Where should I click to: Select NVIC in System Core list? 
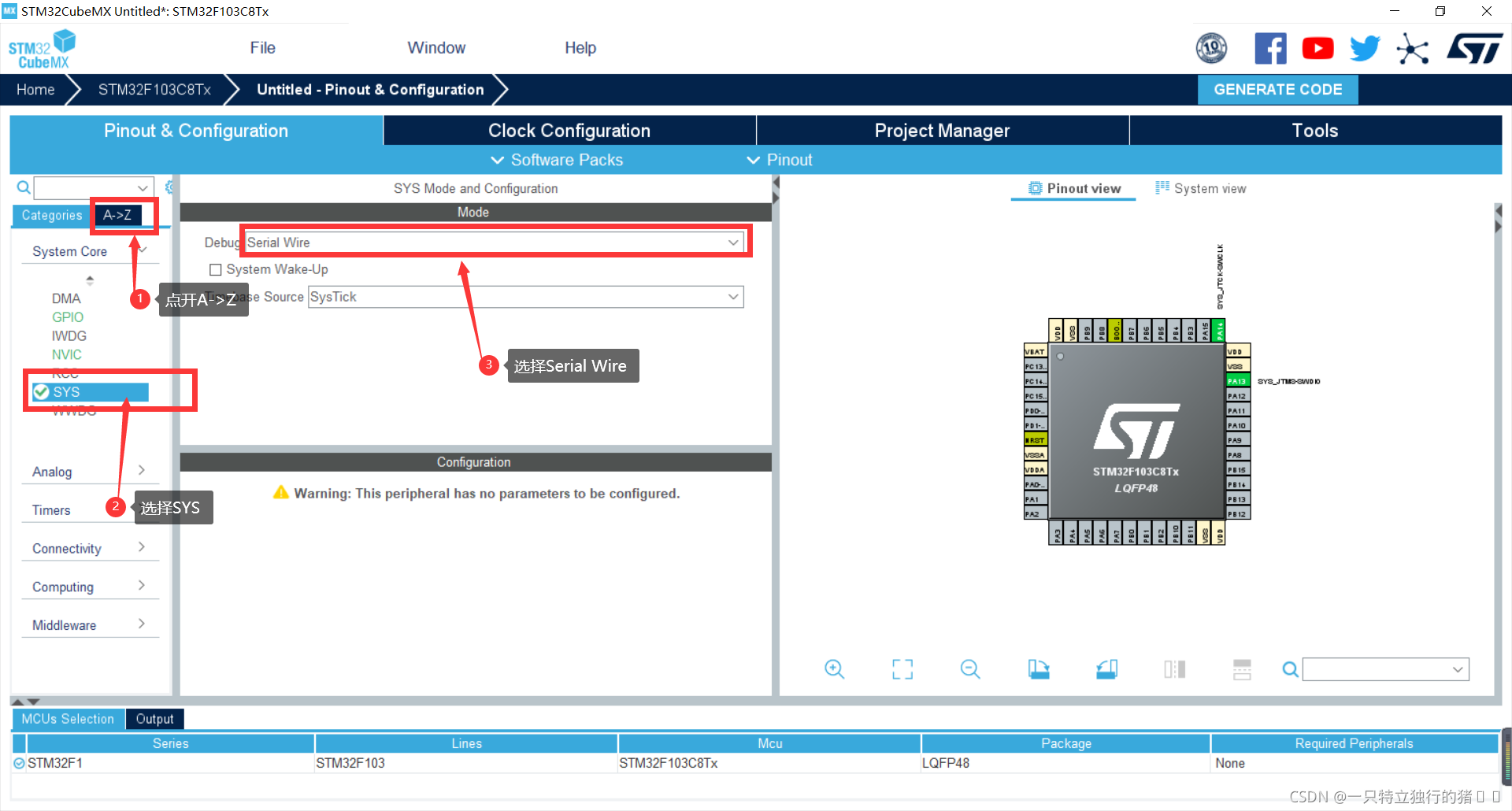point(67,355)
